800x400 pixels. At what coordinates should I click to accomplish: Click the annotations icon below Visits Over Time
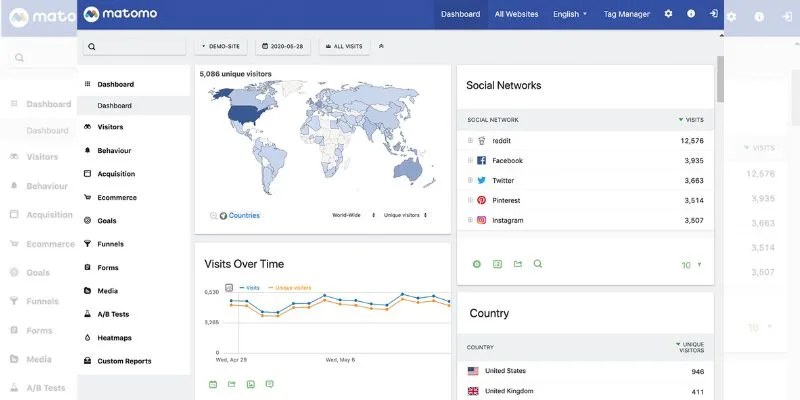[x=269, y=384]
